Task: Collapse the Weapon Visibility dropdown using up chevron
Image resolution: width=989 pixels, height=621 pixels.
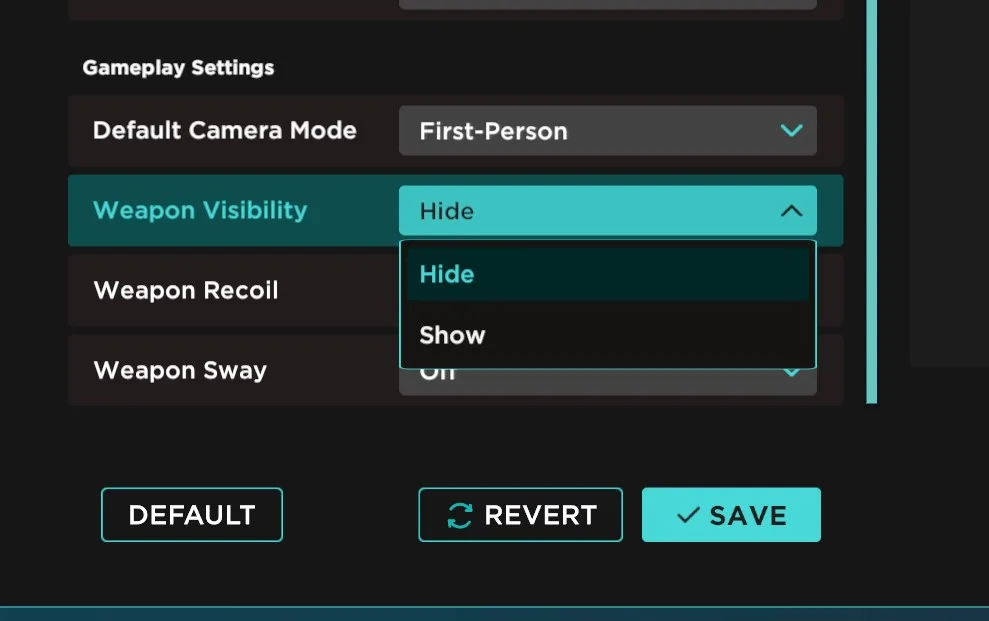Action: (791, 211)
